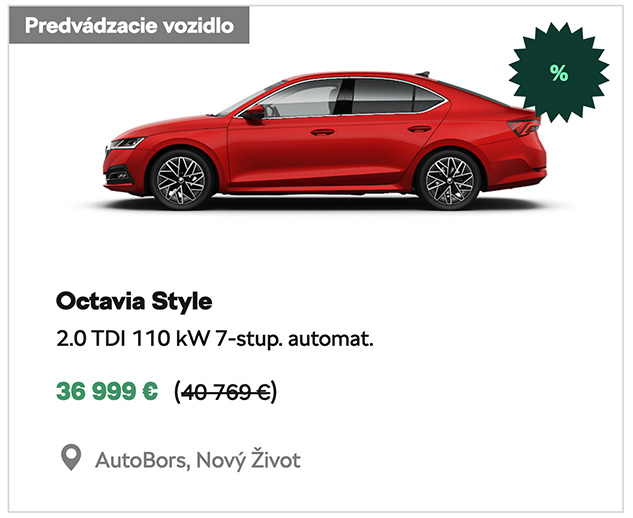Open the Octavia Style title link

(134, 301)
